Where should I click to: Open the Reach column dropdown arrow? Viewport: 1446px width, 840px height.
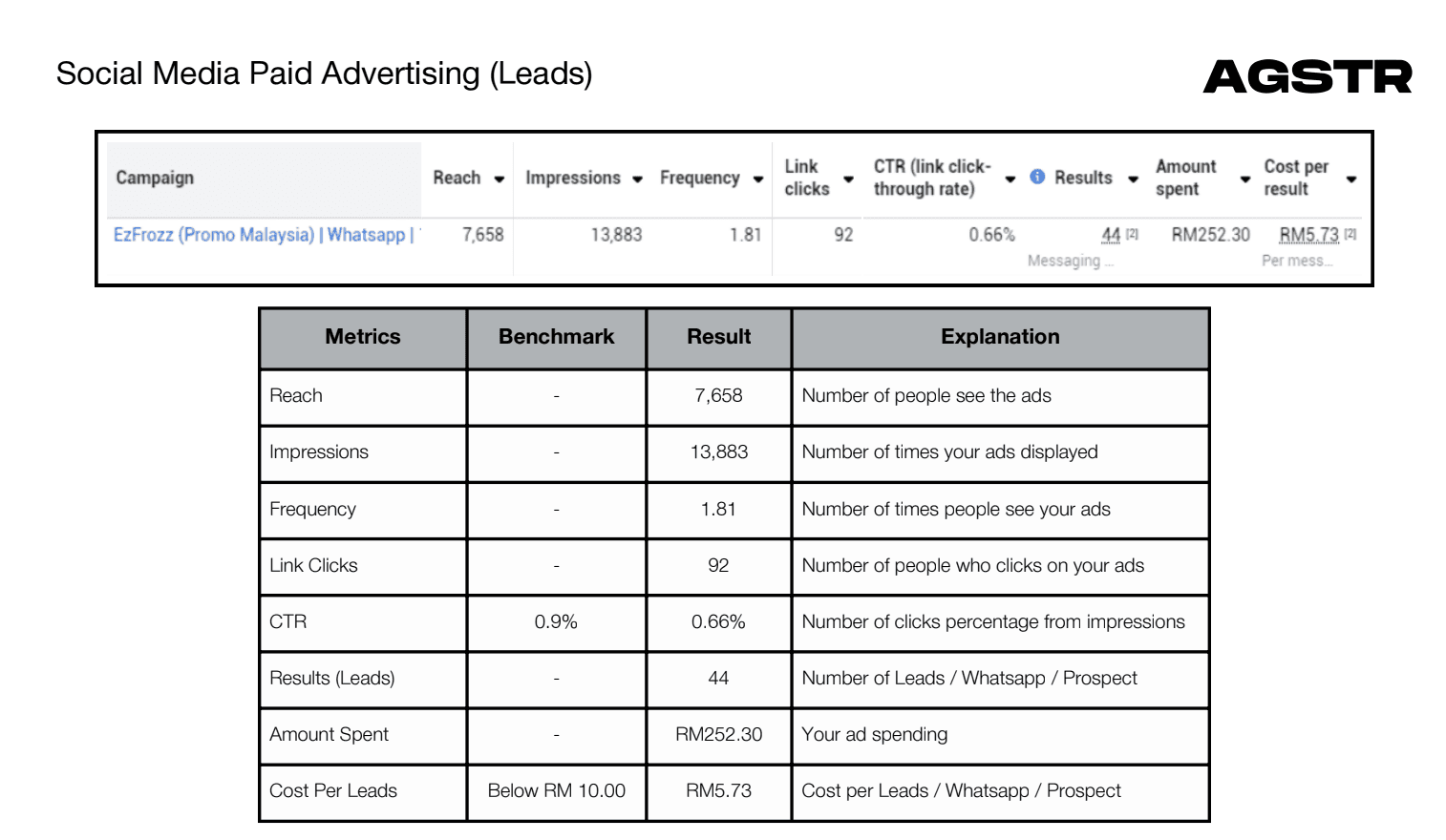[499, 178]
